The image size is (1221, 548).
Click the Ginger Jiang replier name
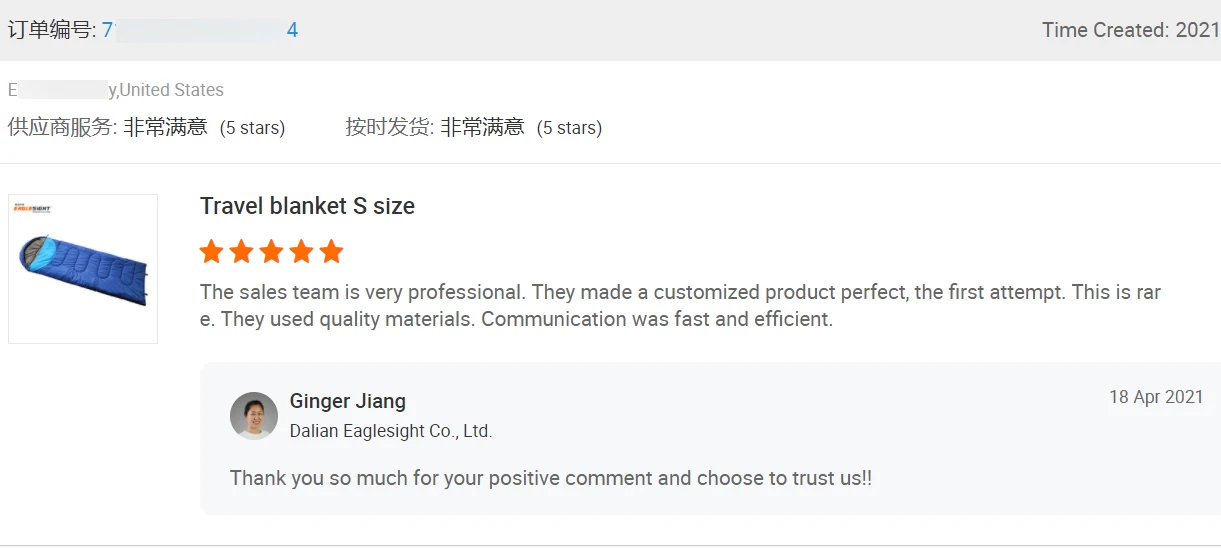pyautogui.click(x=348, y=401)
